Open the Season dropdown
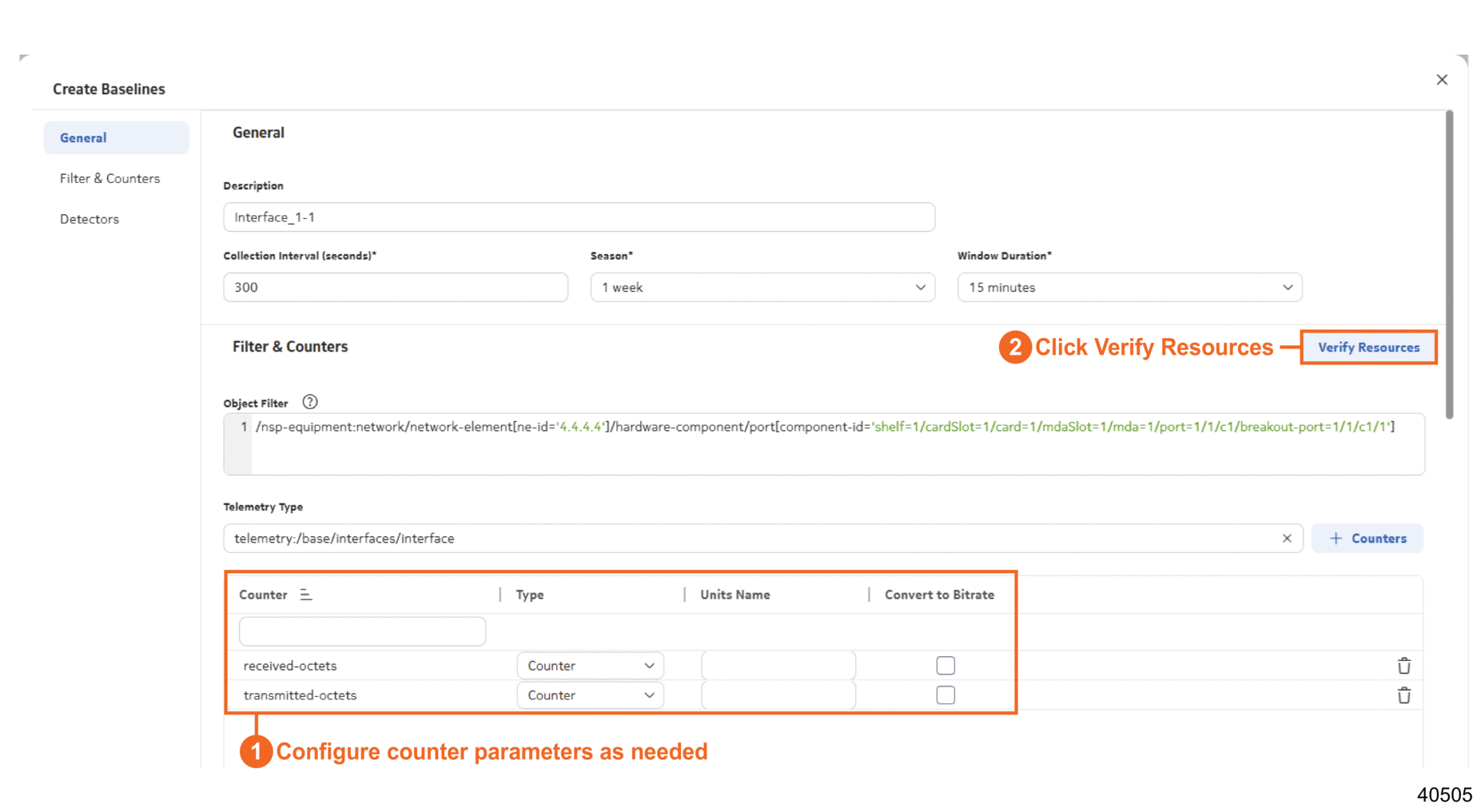Image resolution: width=1477 pixels, height=812 pixels. tap(762, 288)
